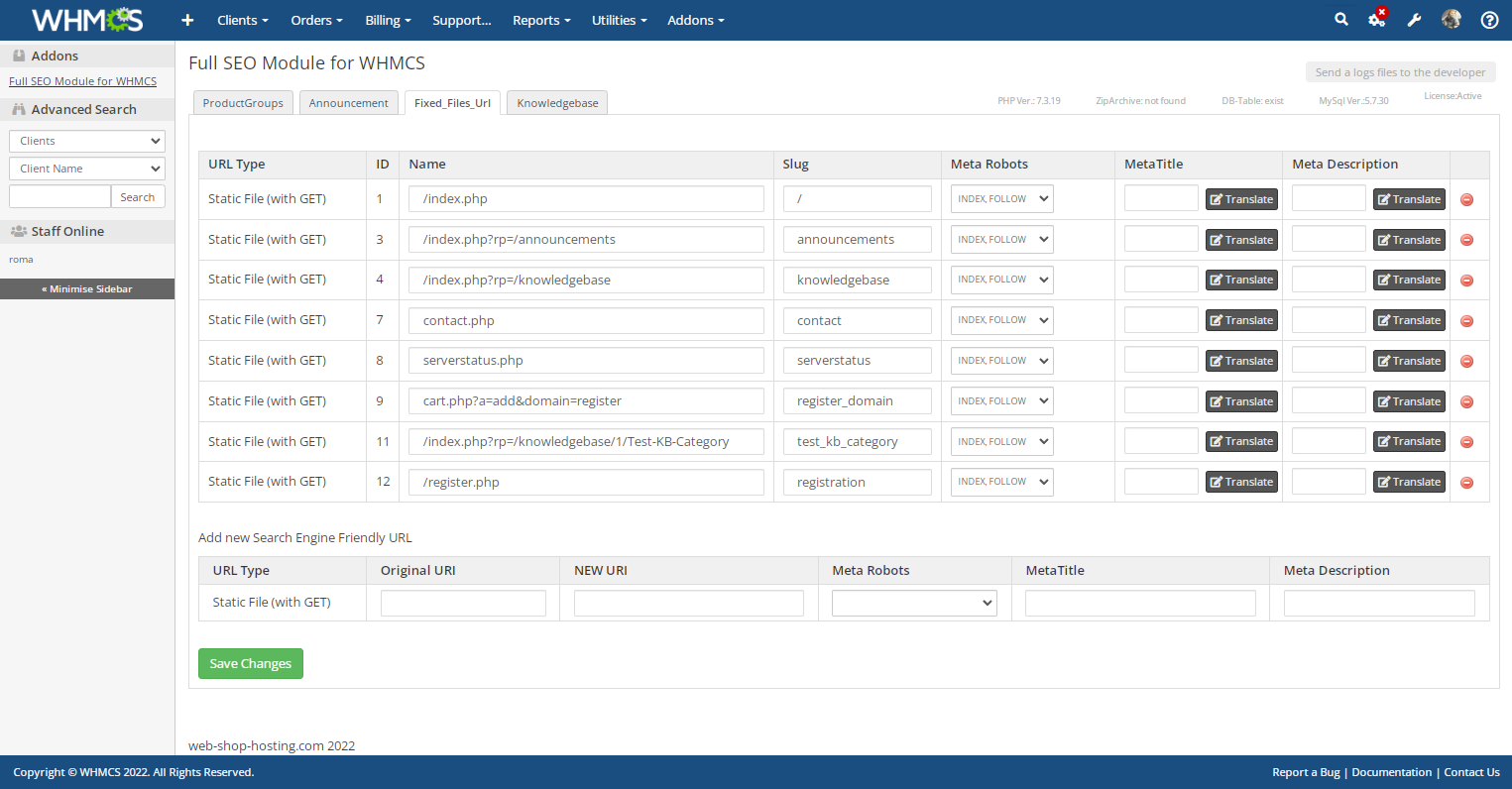
Task: Delete the announcements slug row
Action: [1467, 240]
